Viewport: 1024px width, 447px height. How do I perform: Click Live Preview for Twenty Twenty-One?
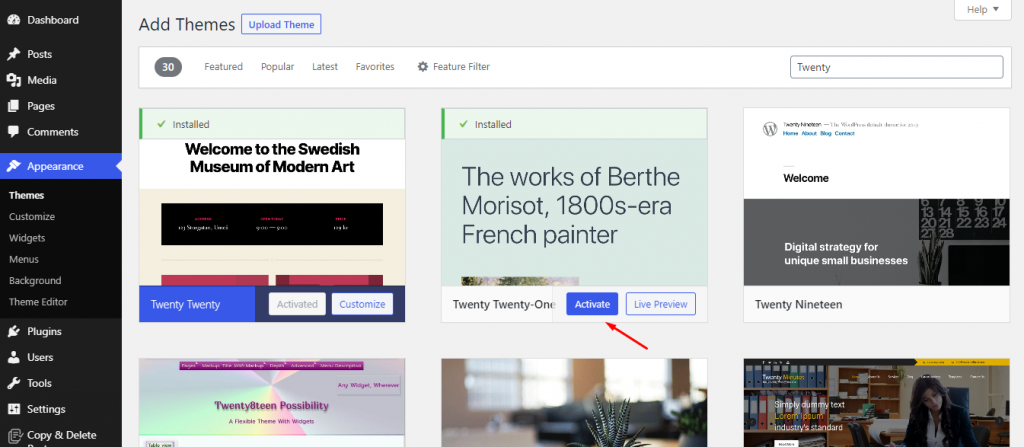[x=661, y=304]
